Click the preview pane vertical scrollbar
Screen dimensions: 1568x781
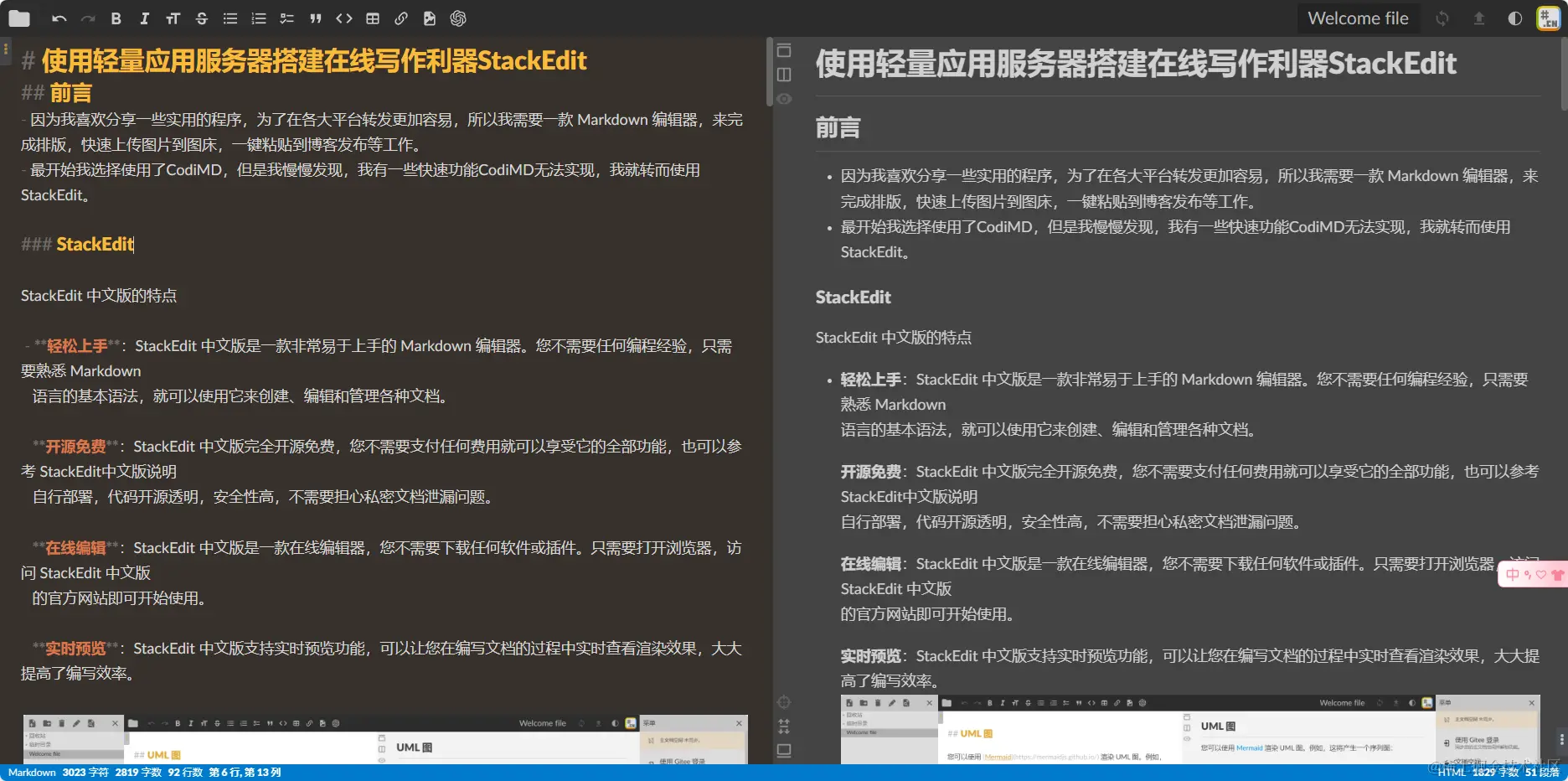(1564, 73)
